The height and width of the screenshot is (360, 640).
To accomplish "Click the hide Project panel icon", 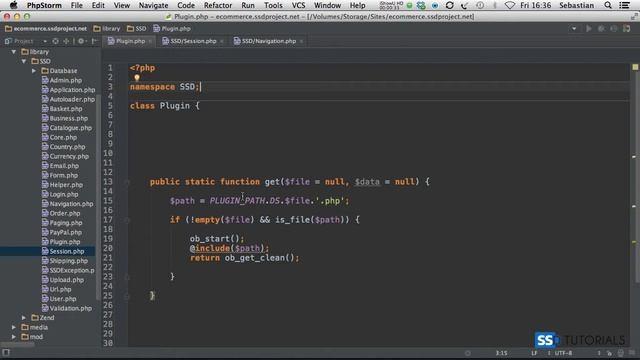I will [94, 41].
